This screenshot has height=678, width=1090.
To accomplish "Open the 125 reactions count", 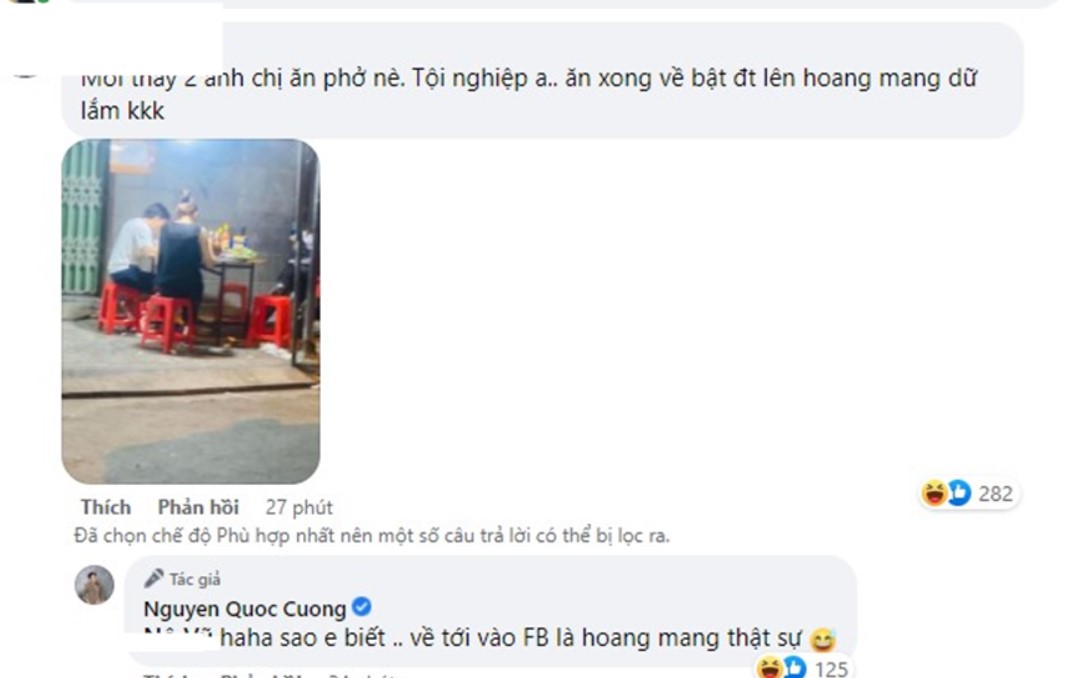I will 831,669.
